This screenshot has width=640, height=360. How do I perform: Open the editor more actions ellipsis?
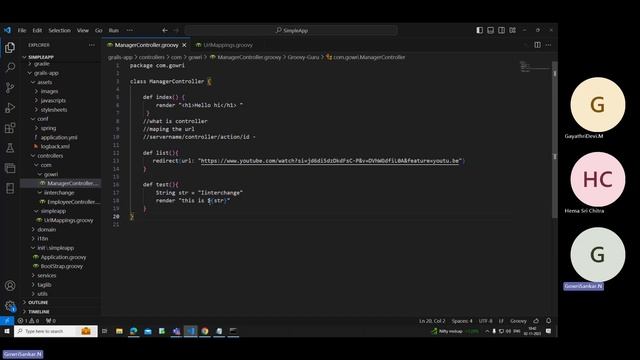click(x=549, y=45)
